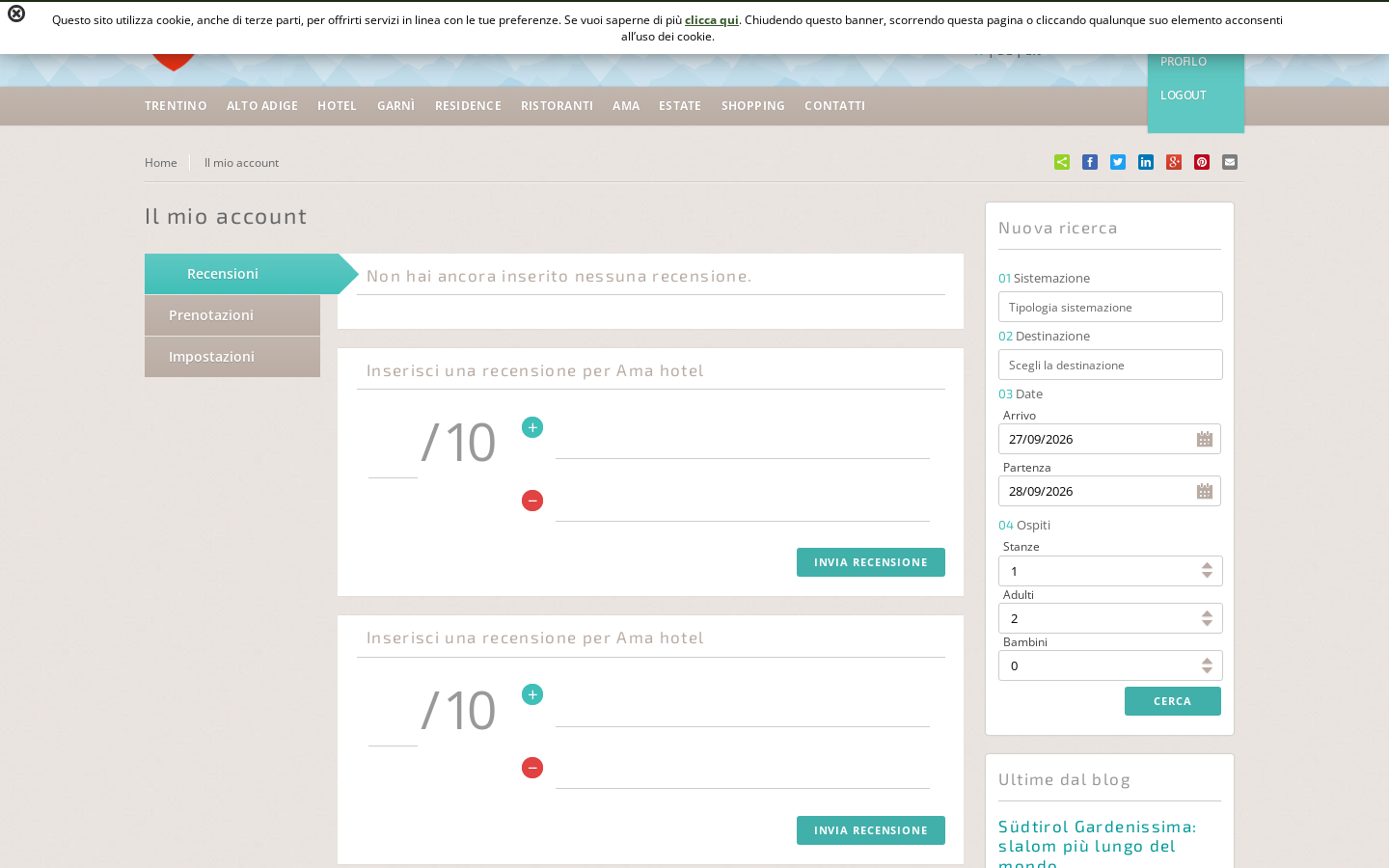Click LOGOUT link
Screen dimensions: 1389x868
click(1184, 95)
